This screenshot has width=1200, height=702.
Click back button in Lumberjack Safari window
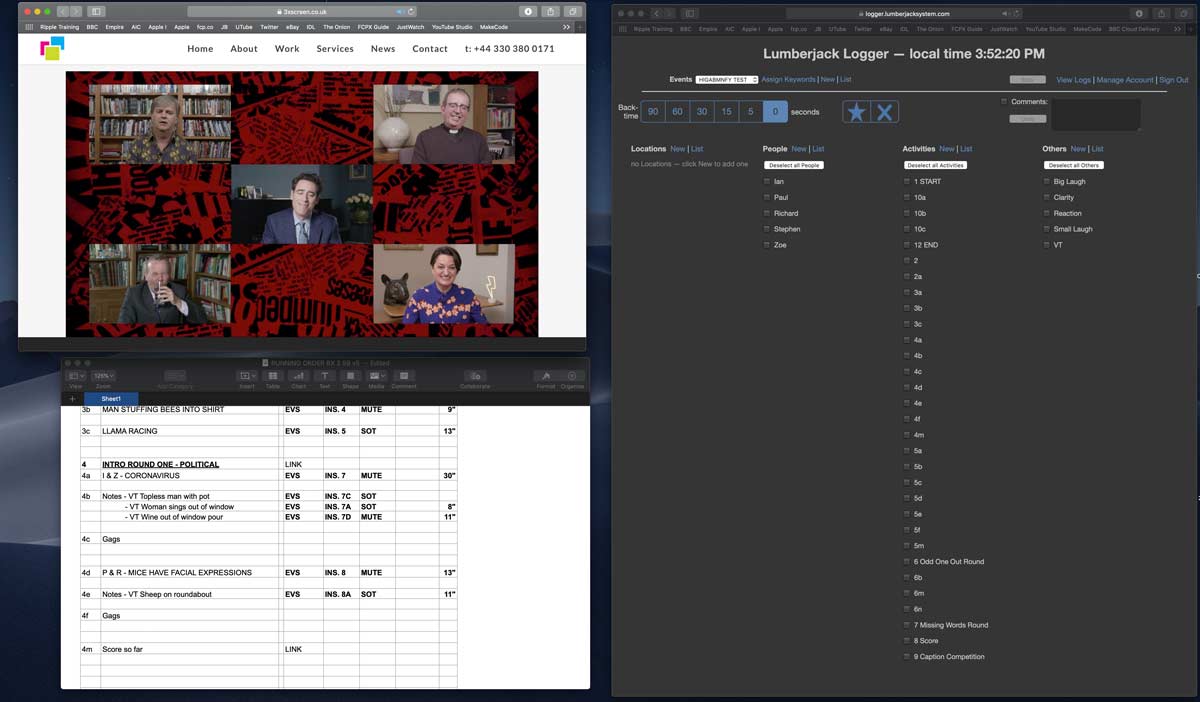point(658,13)
